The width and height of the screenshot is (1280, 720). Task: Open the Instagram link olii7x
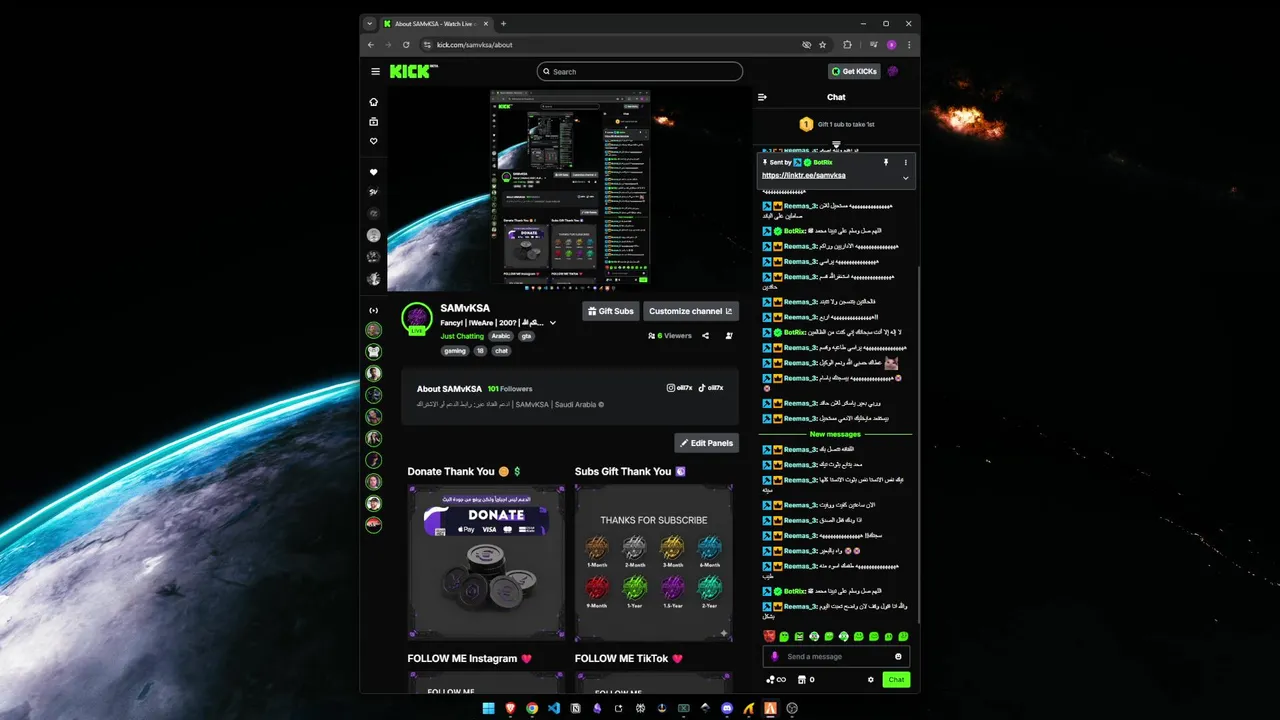click(x=679, y=388)
